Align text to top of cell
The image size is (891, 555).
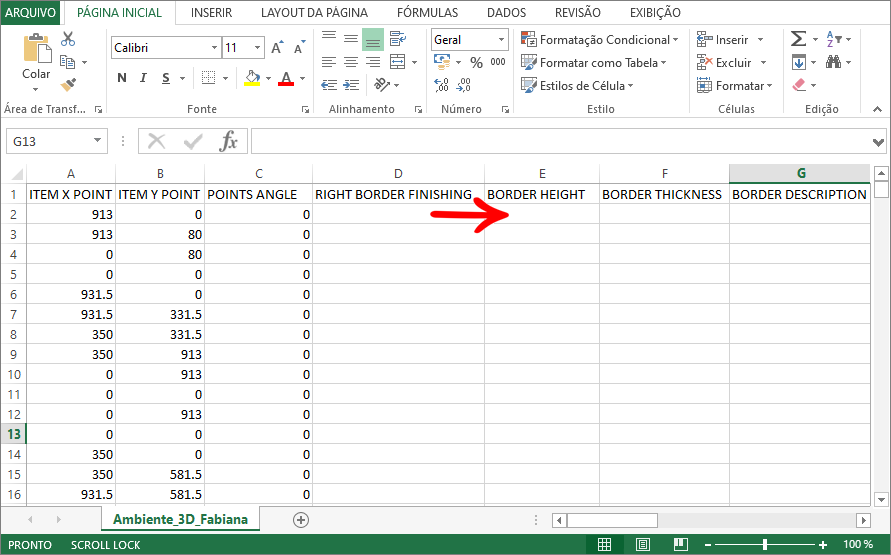[x=329, y=37]
